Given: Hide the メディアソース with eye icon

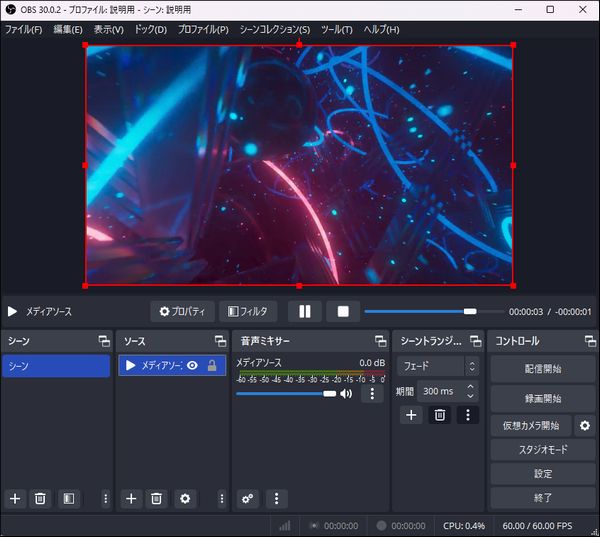Looking at the screenshot, I should [192, 366].
